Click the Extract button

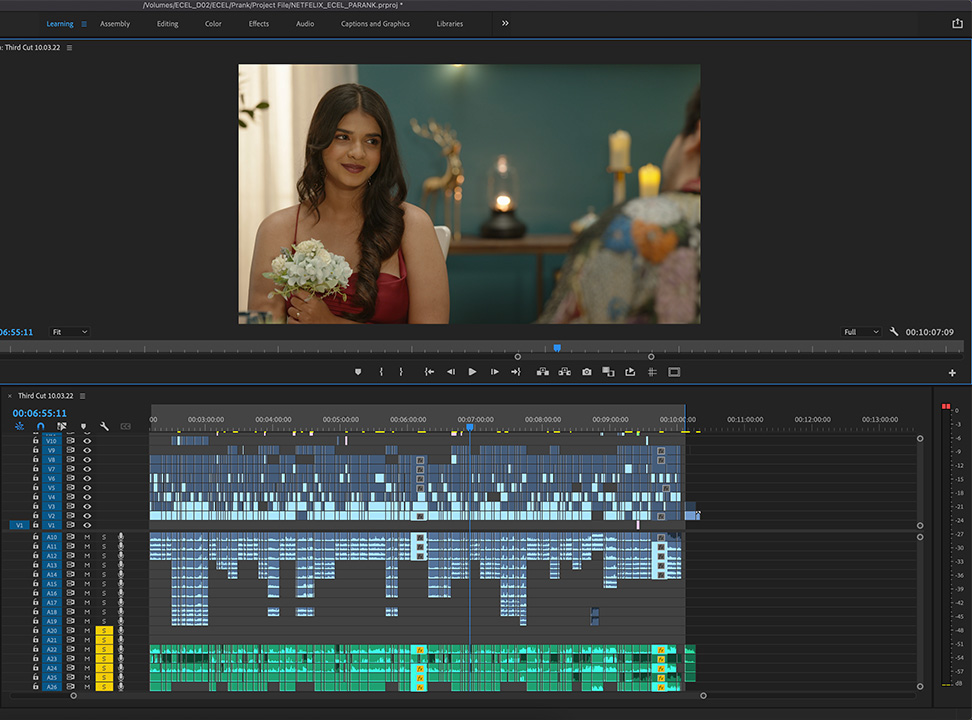[x=564, y=372]
